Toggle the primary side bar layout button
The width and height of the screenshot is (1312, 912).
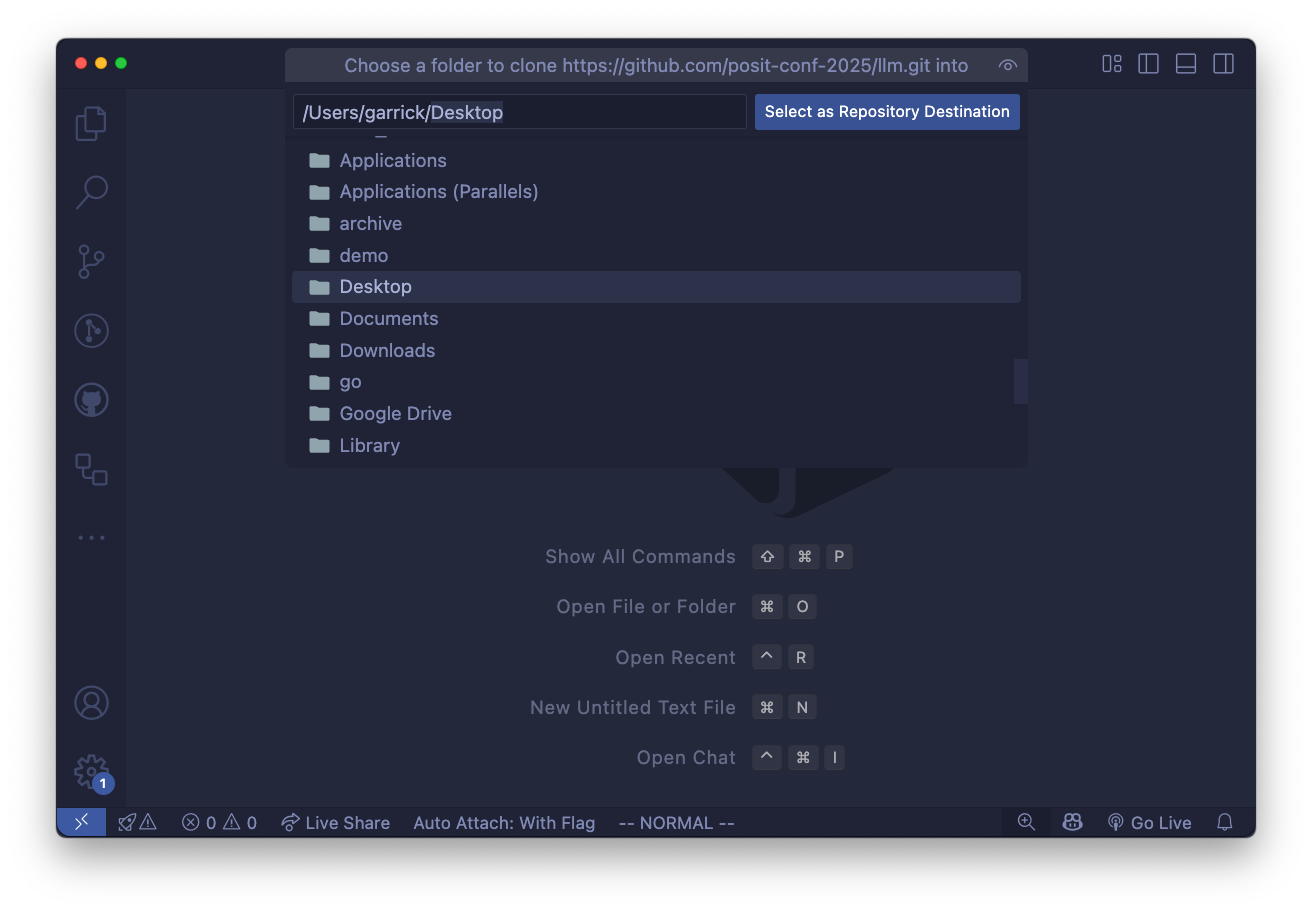[x=1149, y=64]
